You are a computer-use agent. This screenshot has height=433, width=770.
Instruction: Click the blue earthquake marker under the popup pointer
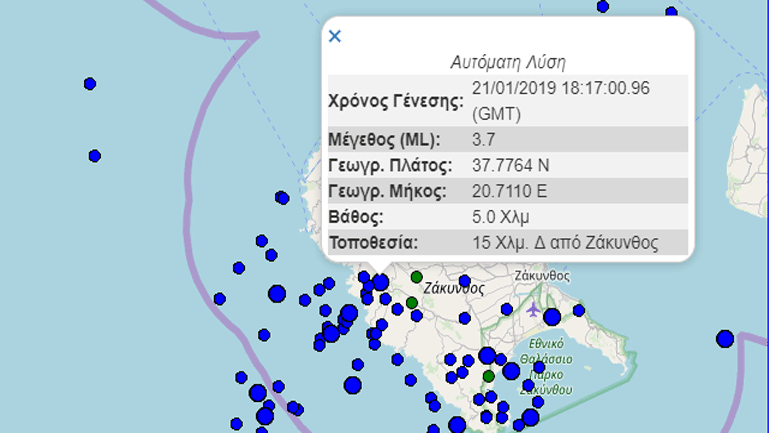(381, 282)
